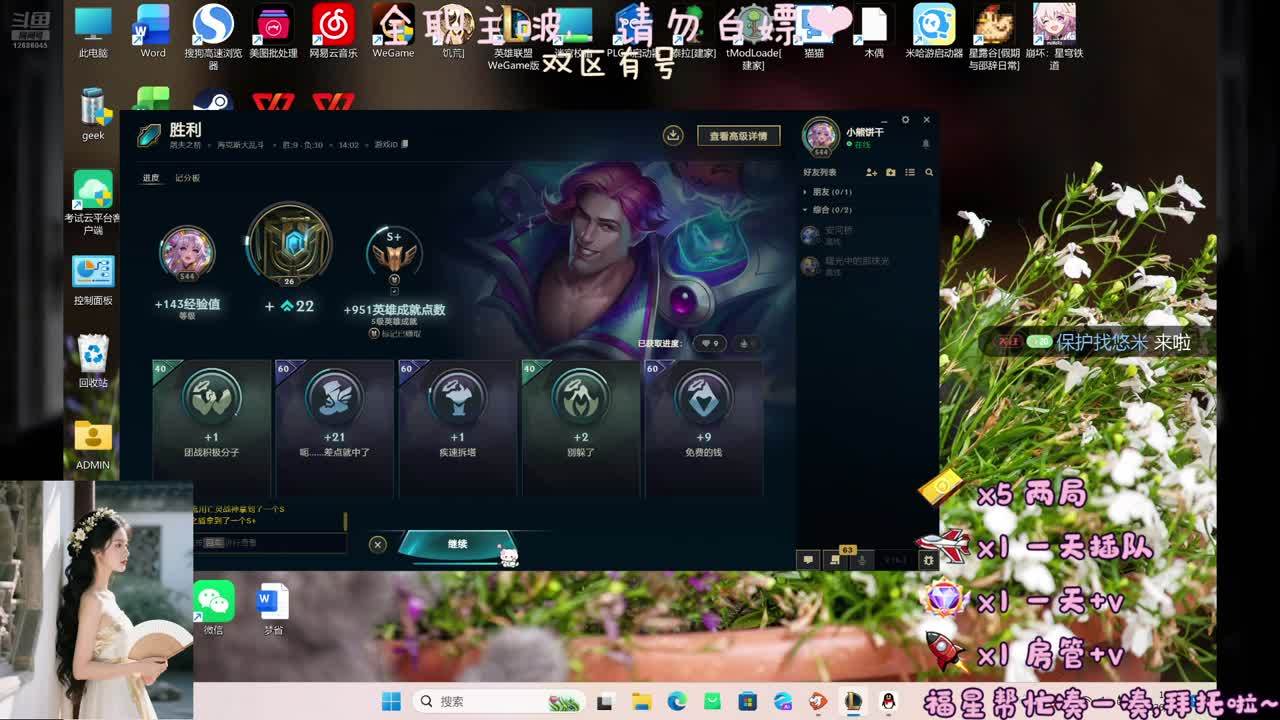Launch Microsoft Edge from the taskbar
The image size is (1280, 720).
(677, 701)
